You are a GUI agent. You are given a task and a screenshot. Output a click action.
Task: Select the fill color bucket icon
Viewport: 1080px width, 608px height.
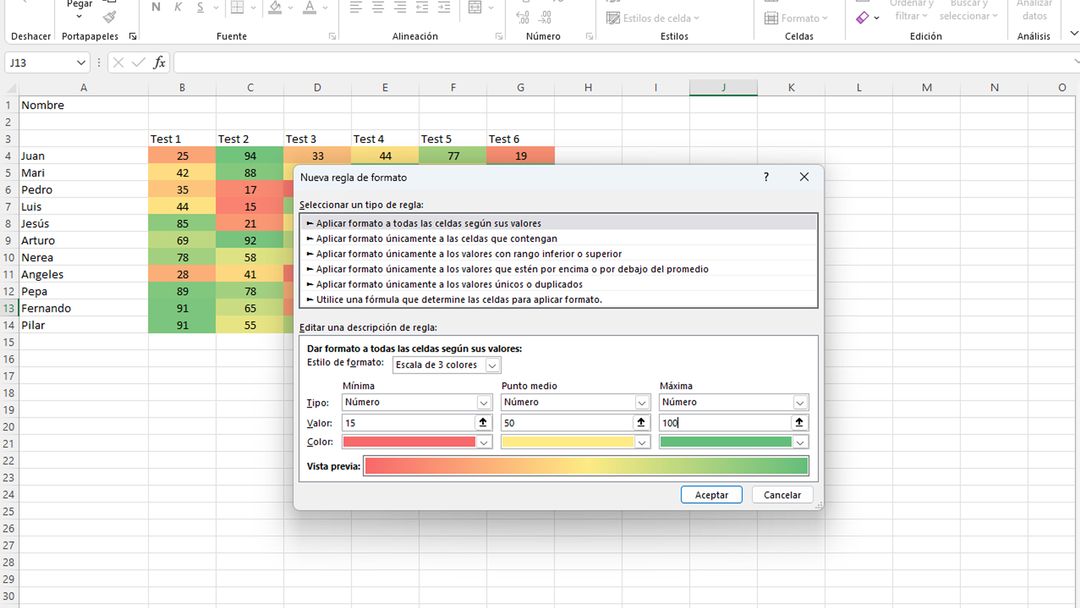click(274, 7)
